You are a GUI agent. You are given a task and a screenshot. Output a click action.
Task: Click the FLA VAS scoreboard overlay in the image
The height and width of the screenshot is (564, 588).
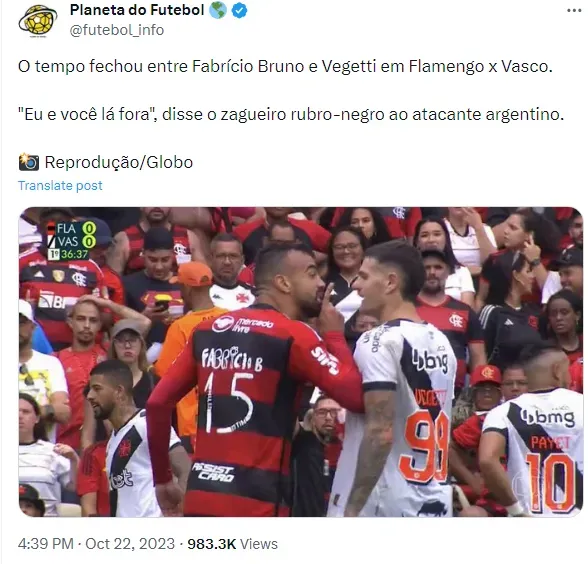pos(72,241)
